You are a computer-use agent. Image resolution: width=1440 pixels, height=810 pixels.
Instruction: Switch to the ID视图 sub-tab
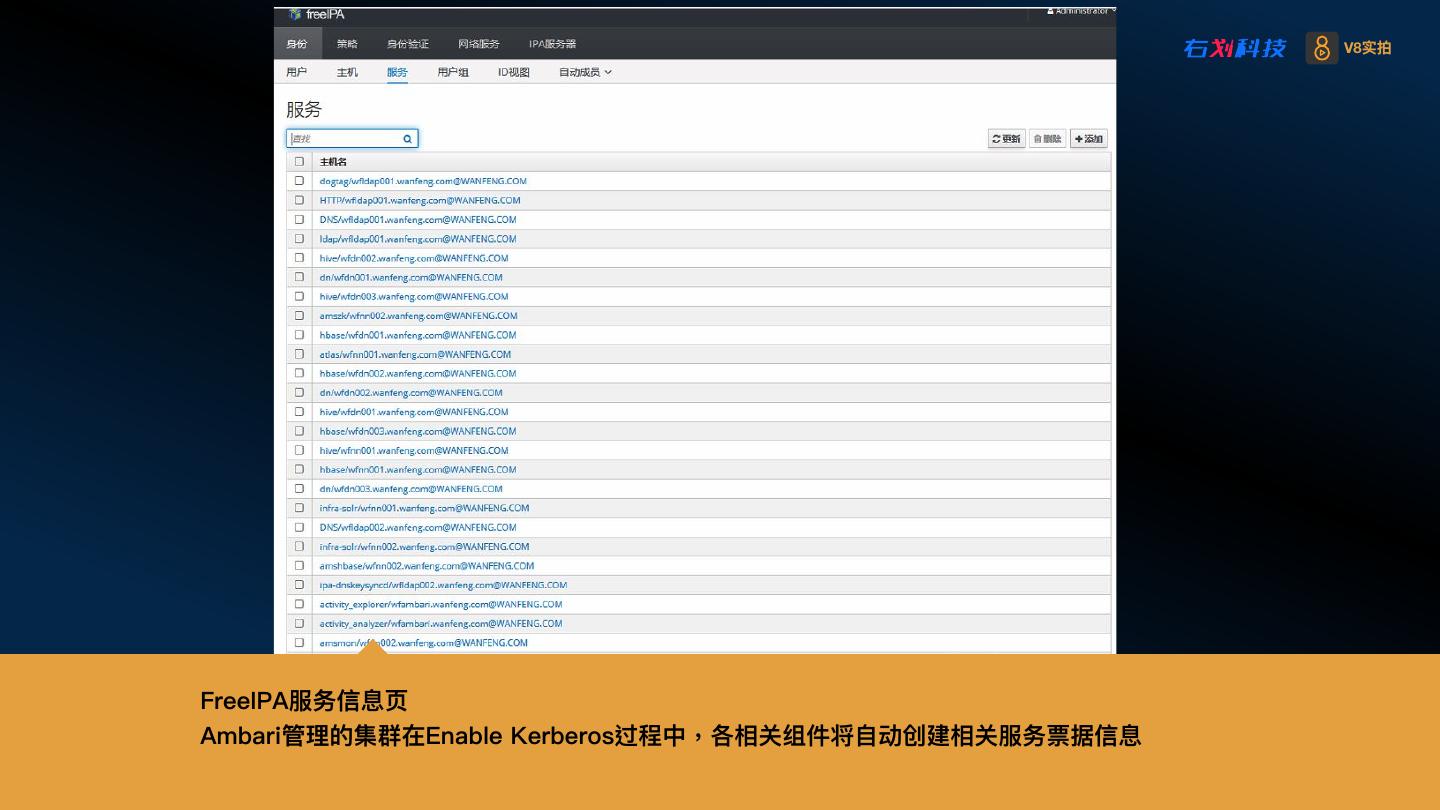tap(514, 72)
